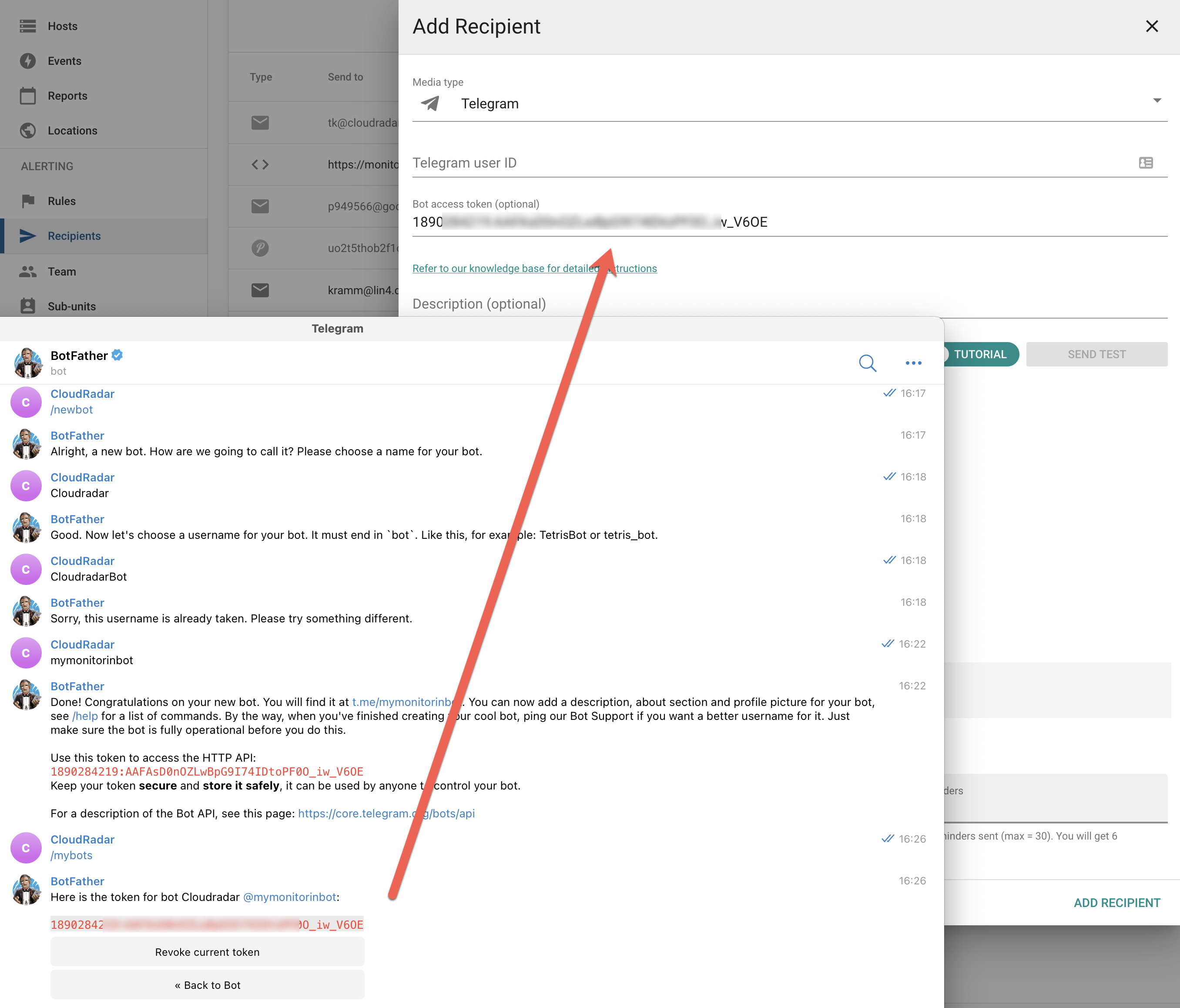Open Team in the sidebar
Viewport: 1180px width, 1008px height.
pyautogui.click(x=61, y=272)
